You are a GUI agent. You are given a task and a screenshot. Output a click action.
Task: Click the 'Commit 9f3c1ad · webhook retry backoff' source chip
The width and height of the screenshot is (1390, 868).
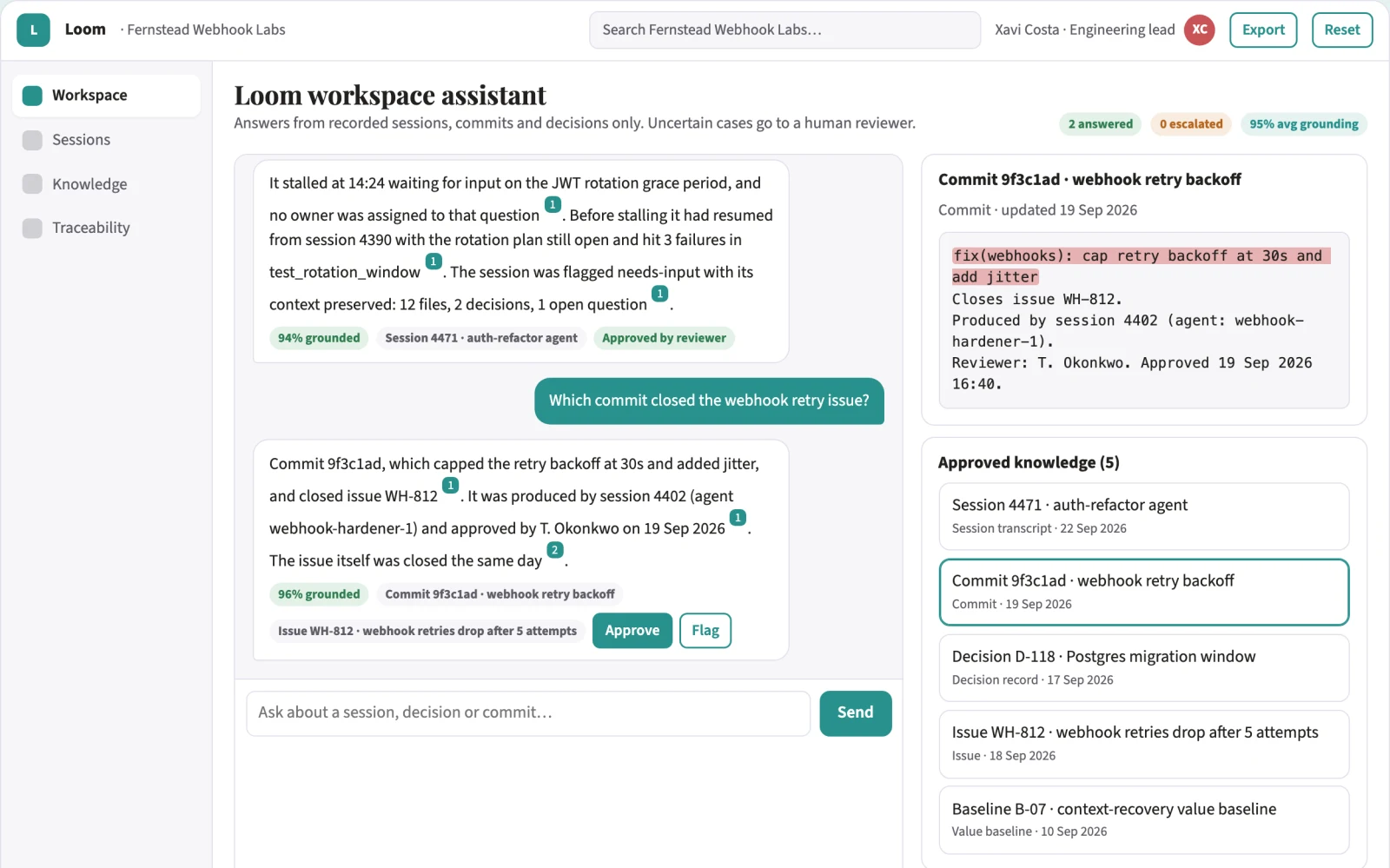click(x=500, y=594)
